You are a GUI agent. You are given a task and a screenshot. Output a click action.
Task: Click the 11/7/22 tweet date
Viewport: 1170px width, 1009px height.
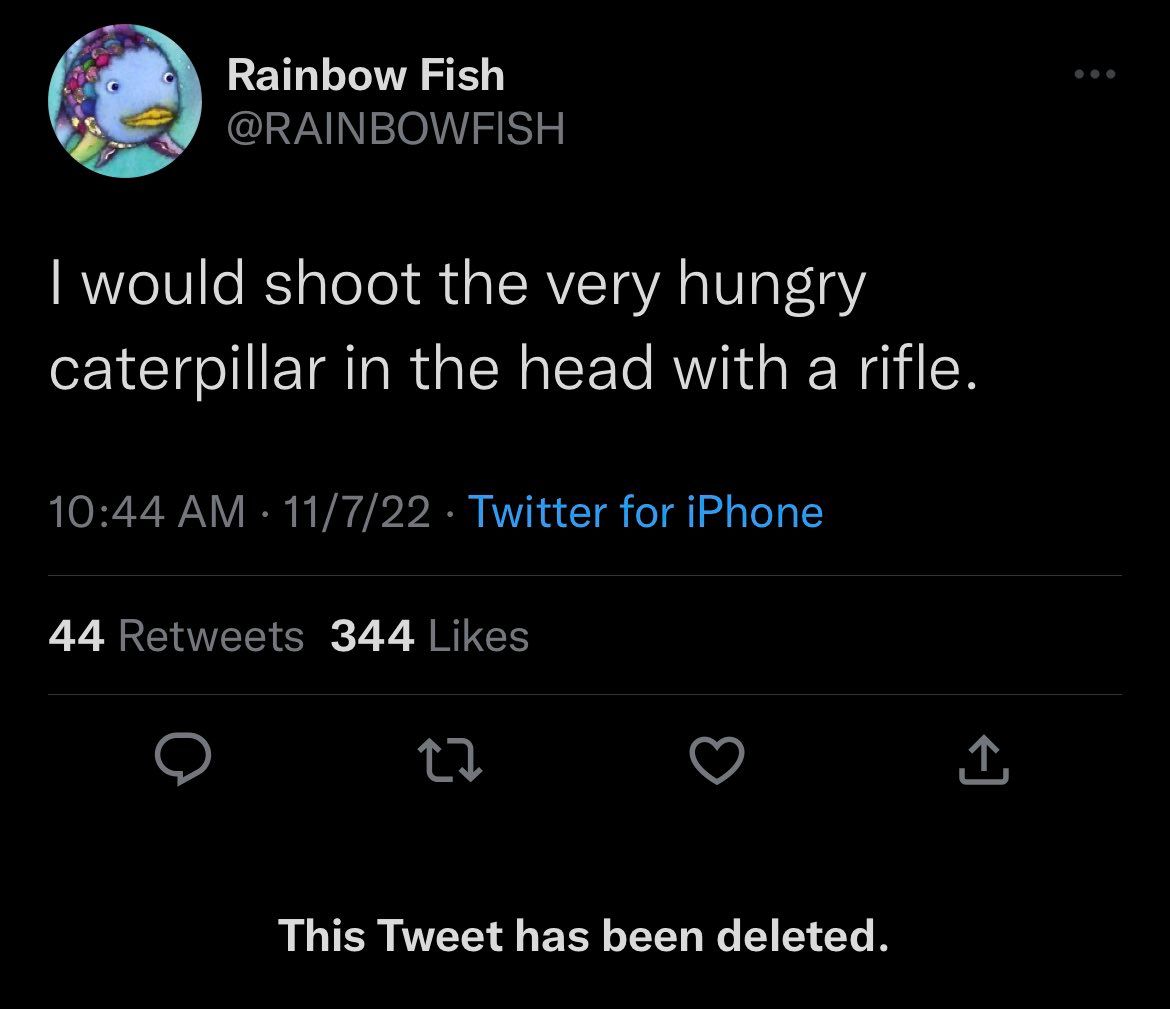coord(357,512)
